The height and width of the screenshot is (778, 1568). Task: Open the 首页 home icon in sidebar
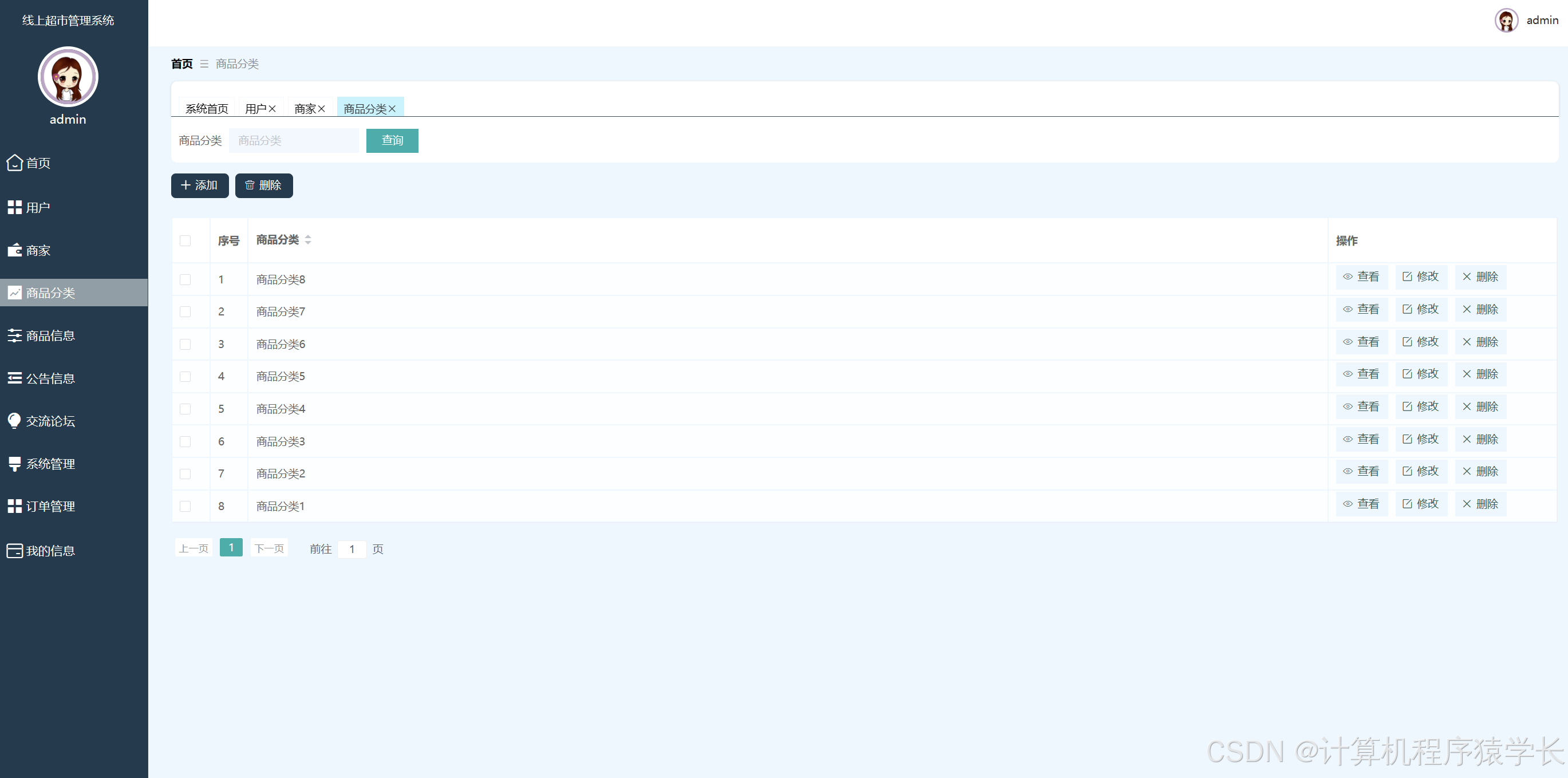[15, 163]
